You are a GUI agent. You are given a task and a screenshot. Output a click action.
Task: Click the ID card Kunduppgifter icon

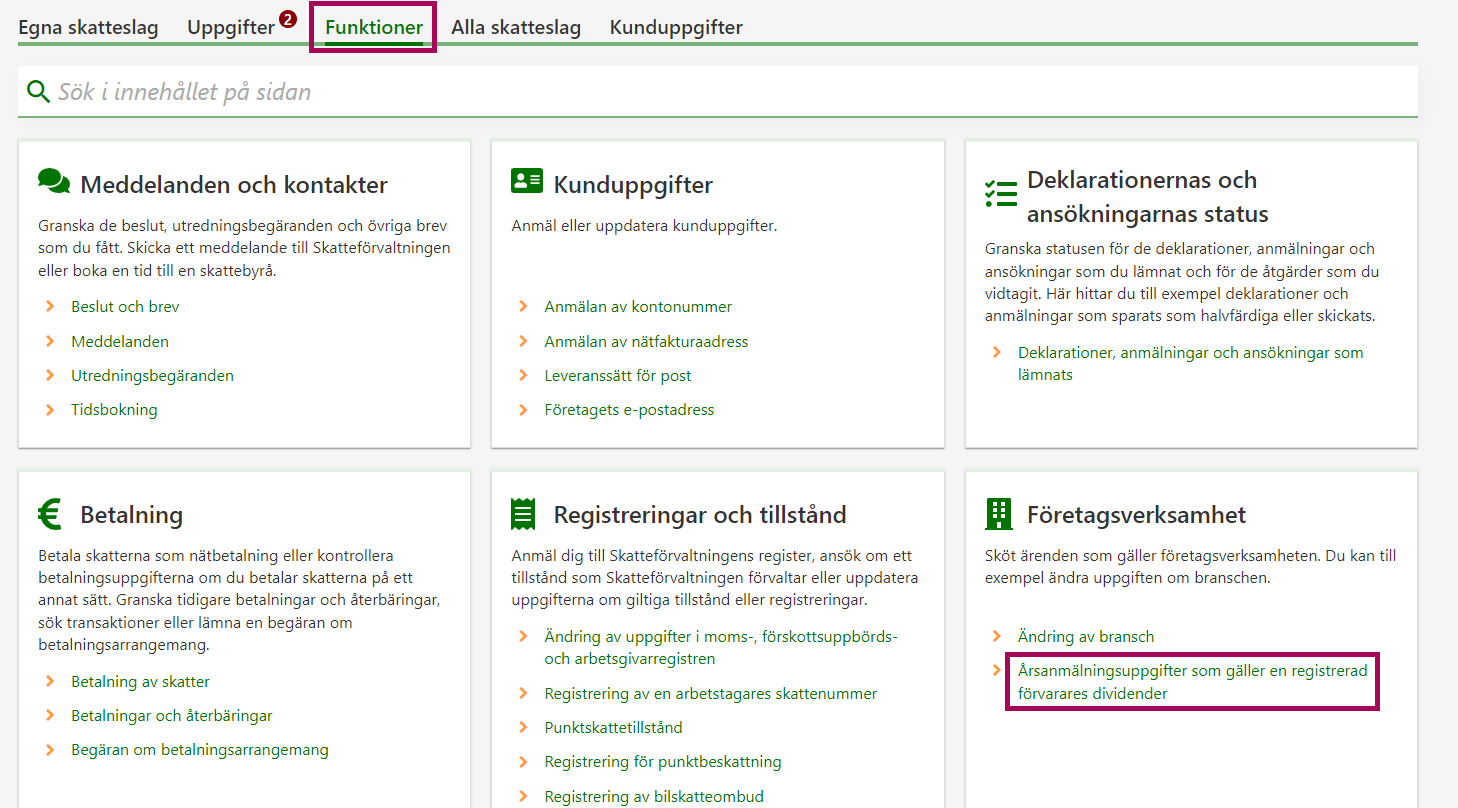tap(526, 181)
